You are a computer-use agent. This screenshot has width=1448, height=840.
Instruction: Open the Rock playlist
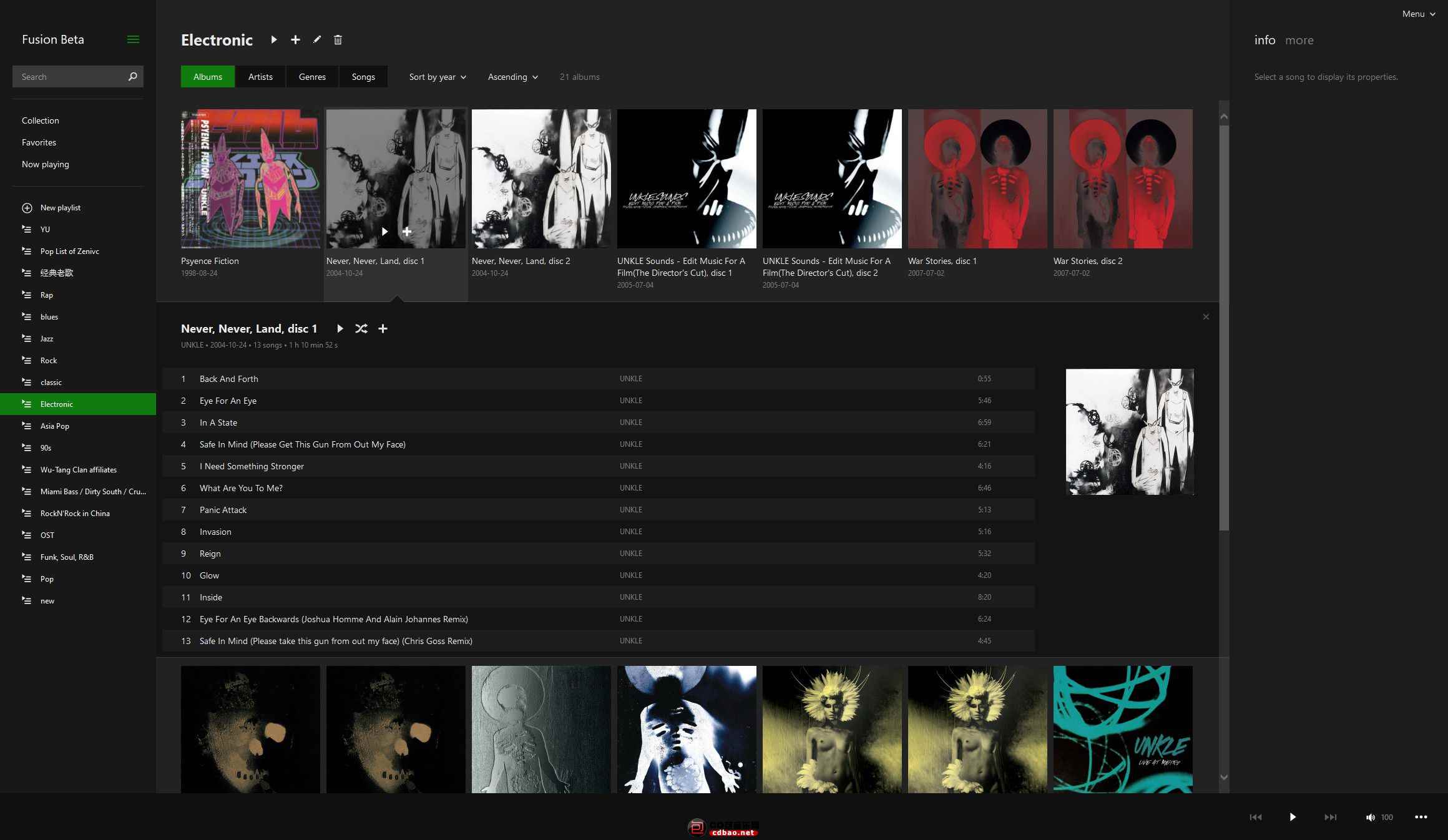coord(78,361)
